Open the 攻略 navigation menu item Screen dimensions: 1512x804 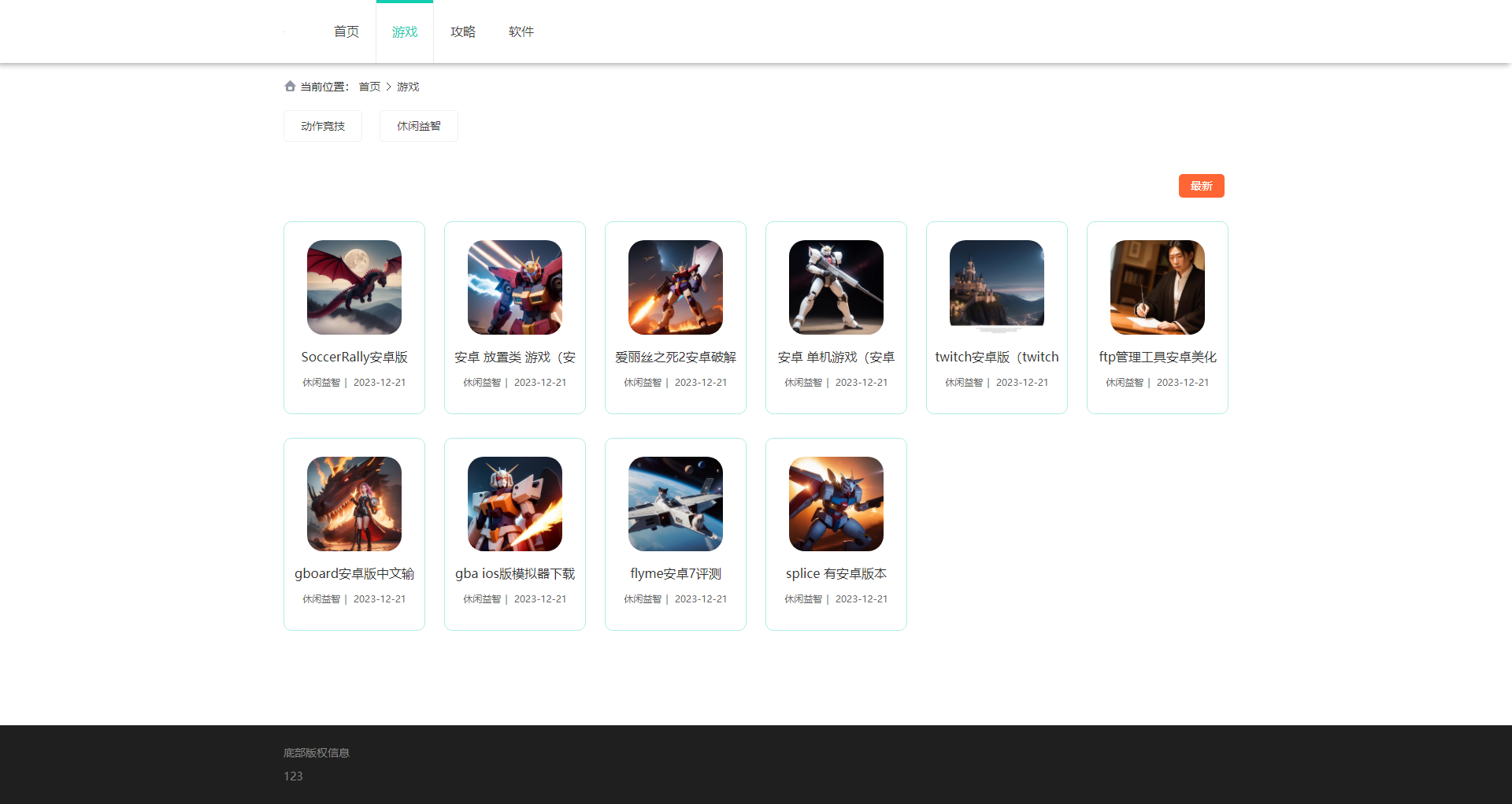[463, 31]
